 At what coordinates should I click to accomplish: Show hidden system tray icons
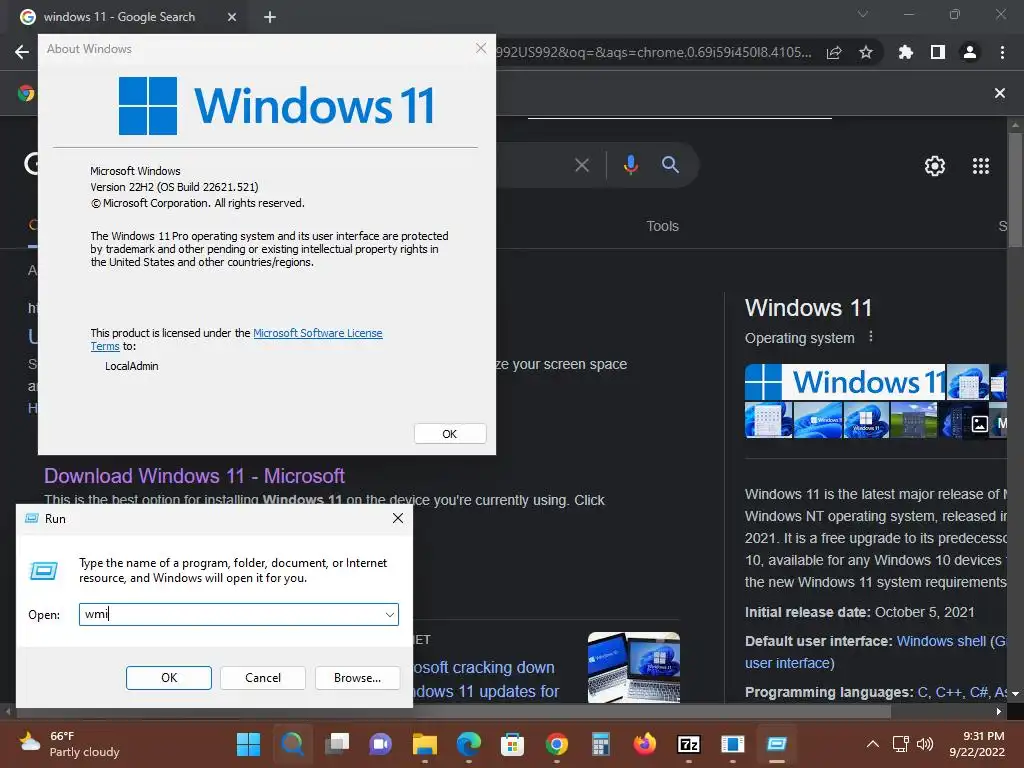point(872,744)
